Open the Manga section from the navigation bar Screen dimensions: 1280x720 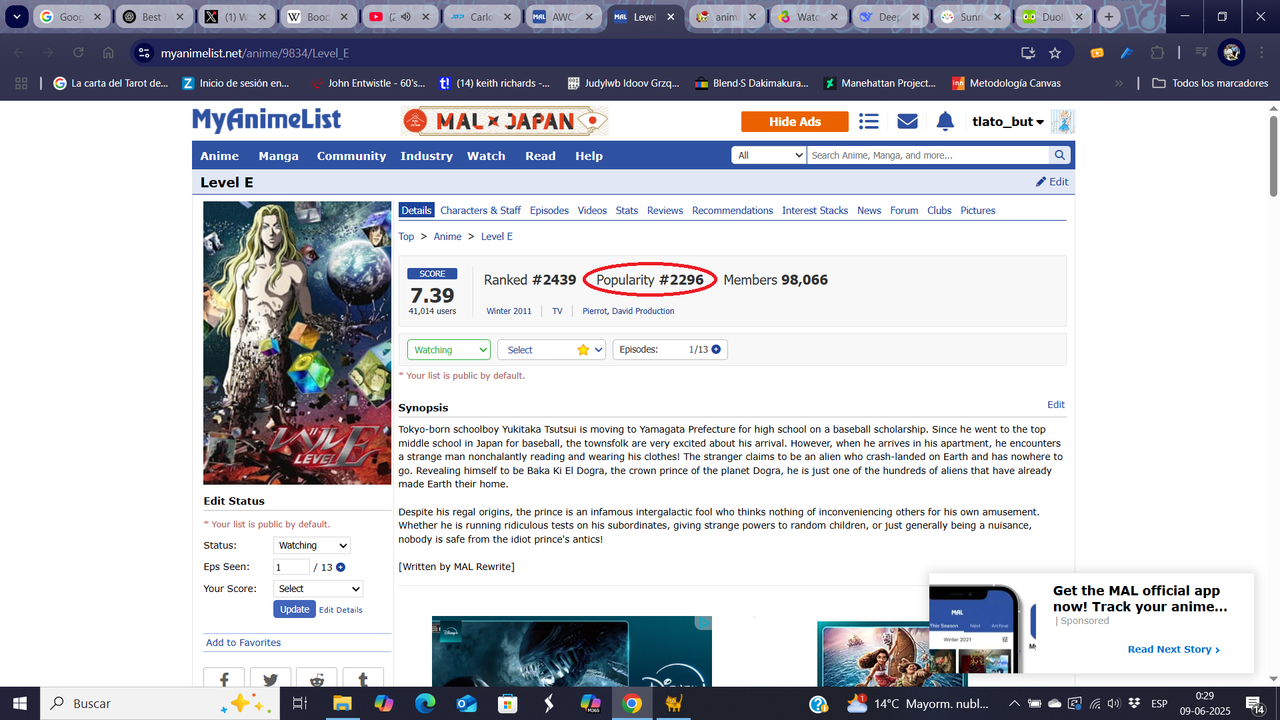tap(278, 156)
